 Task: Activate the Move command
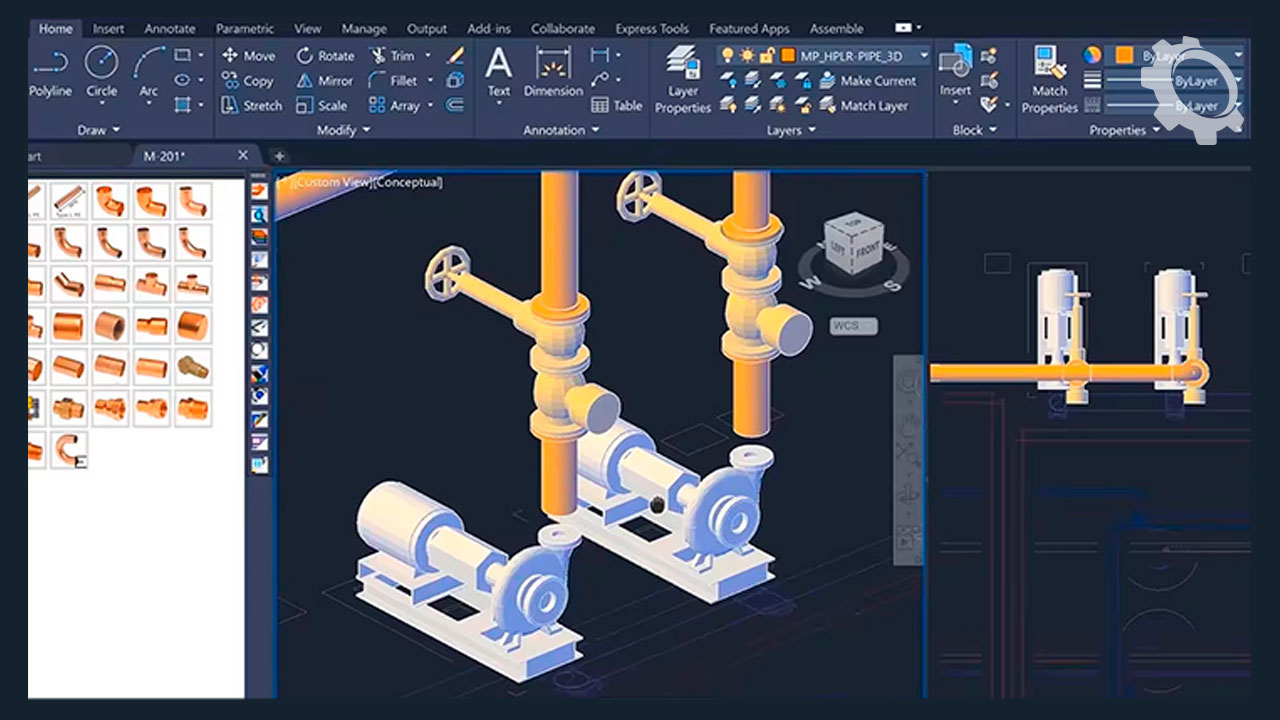248,56
